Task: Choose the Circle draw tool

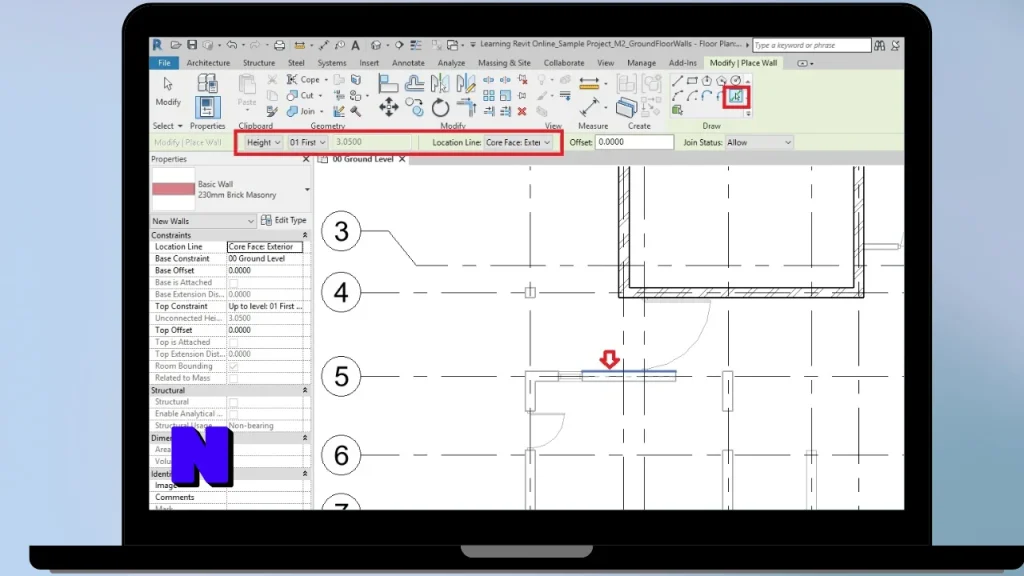Action: click(x=735, y=81)
